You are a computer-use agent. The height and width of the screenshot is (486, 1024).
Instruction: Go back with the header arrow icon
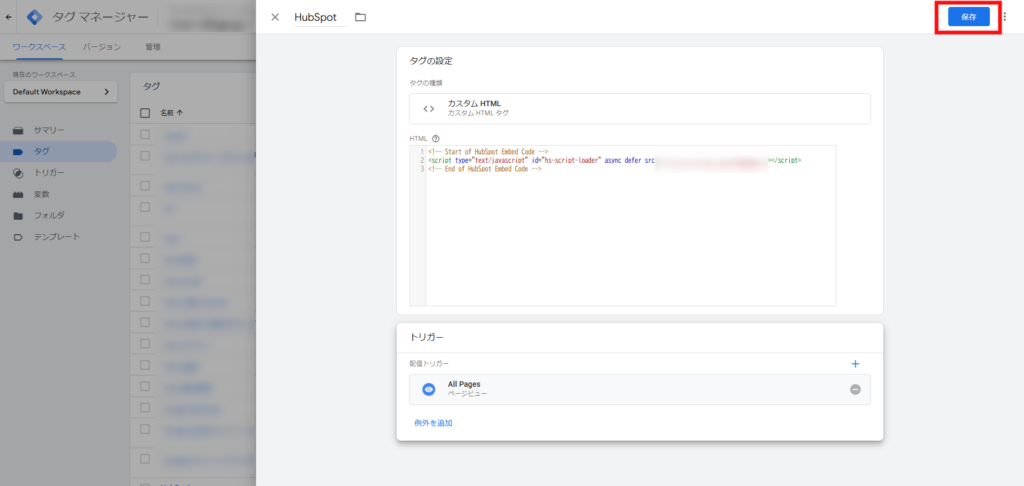pyautogui.click(x=8, y=17)
